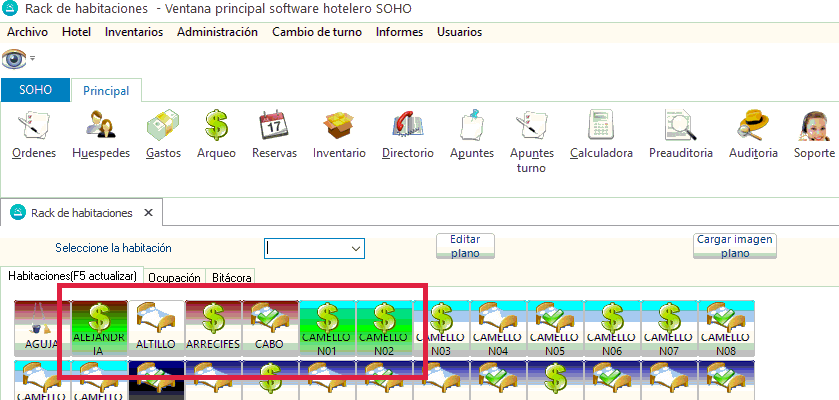Expand quick access toolbar arrow by eye icon
This screenshot has height=400, width=839.
click(x=32, y=58)
